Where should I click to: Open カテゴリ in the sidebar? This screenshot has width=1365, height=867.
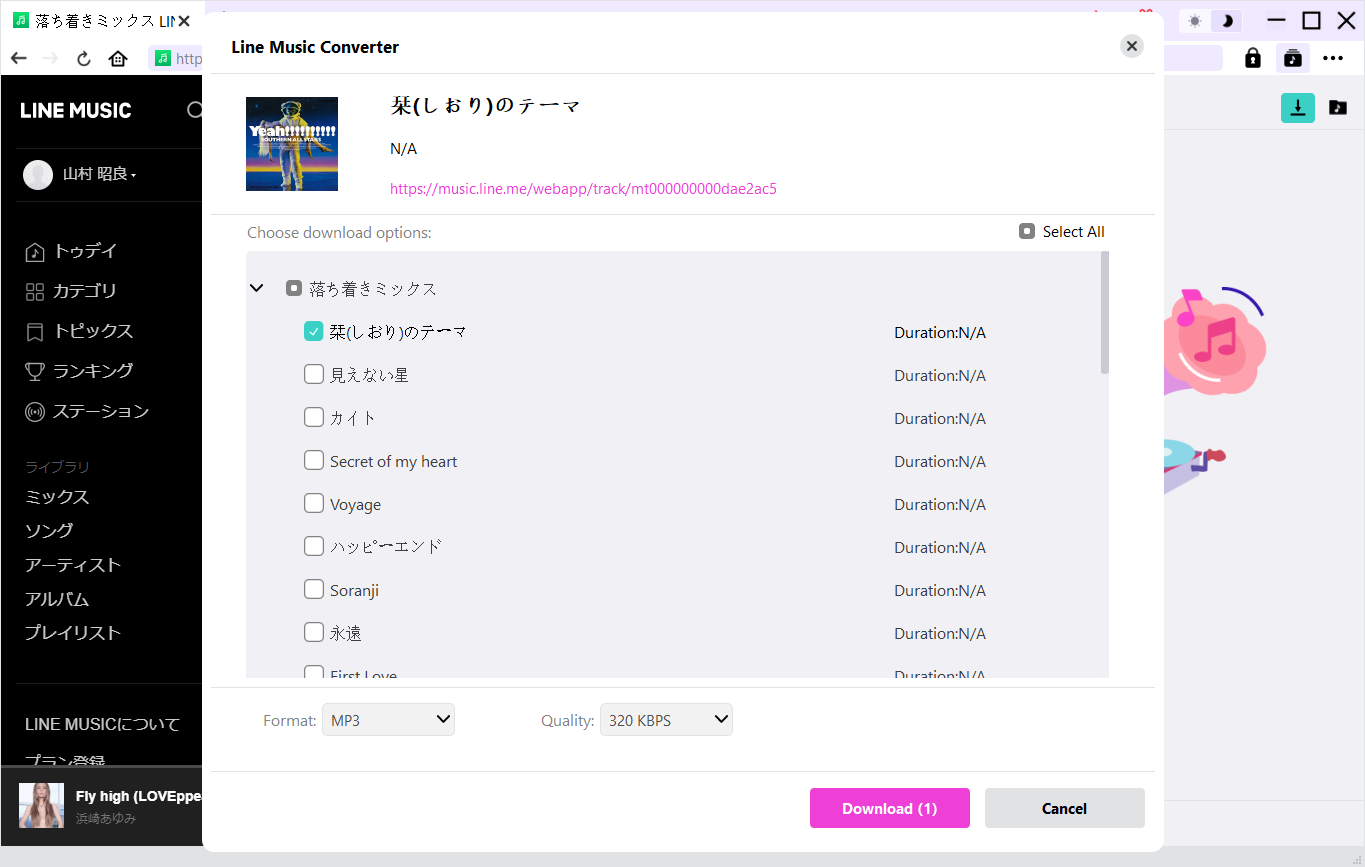click(72, 291)
